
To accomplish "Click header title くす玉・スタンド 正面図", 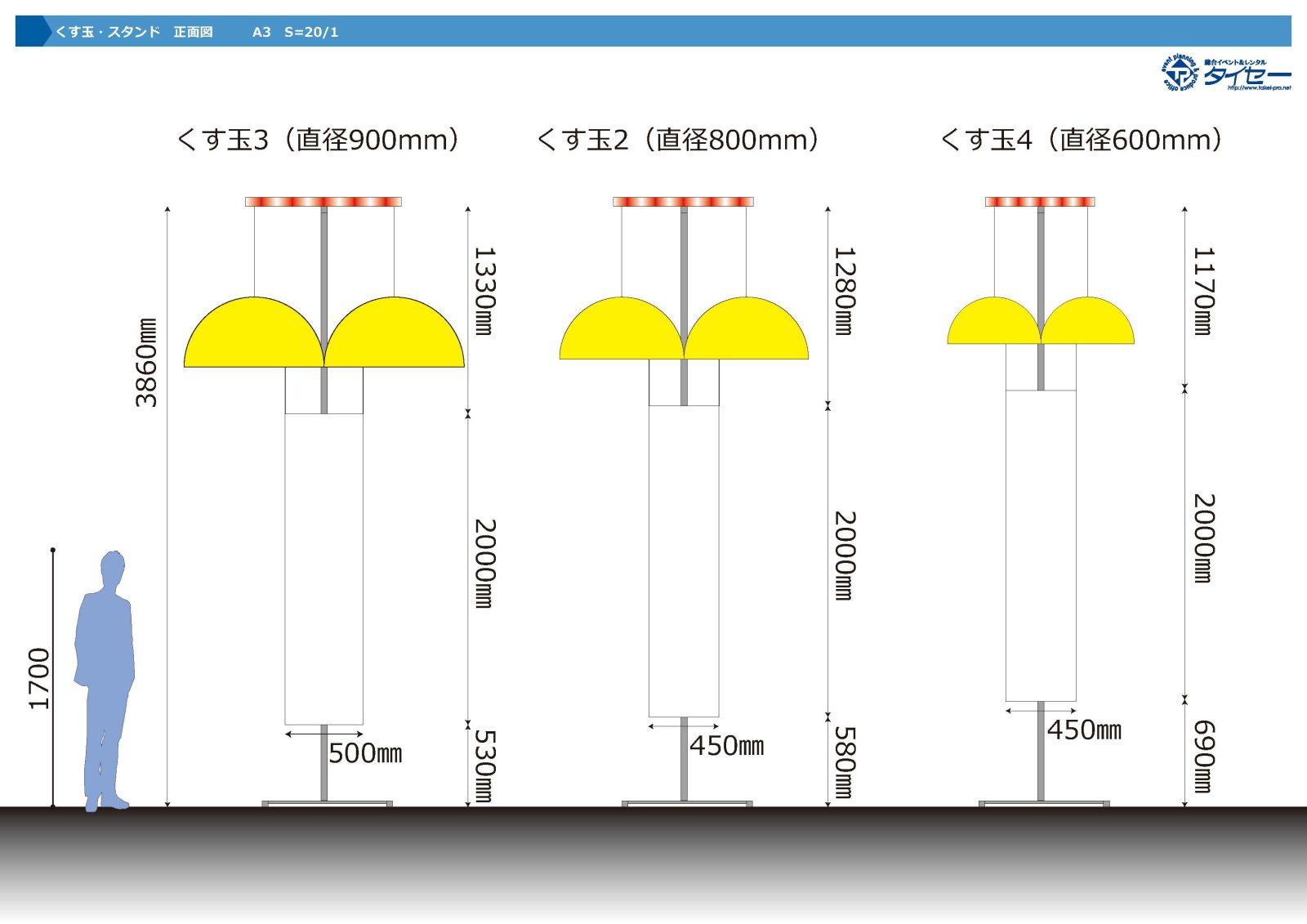I will pos(133,32).
